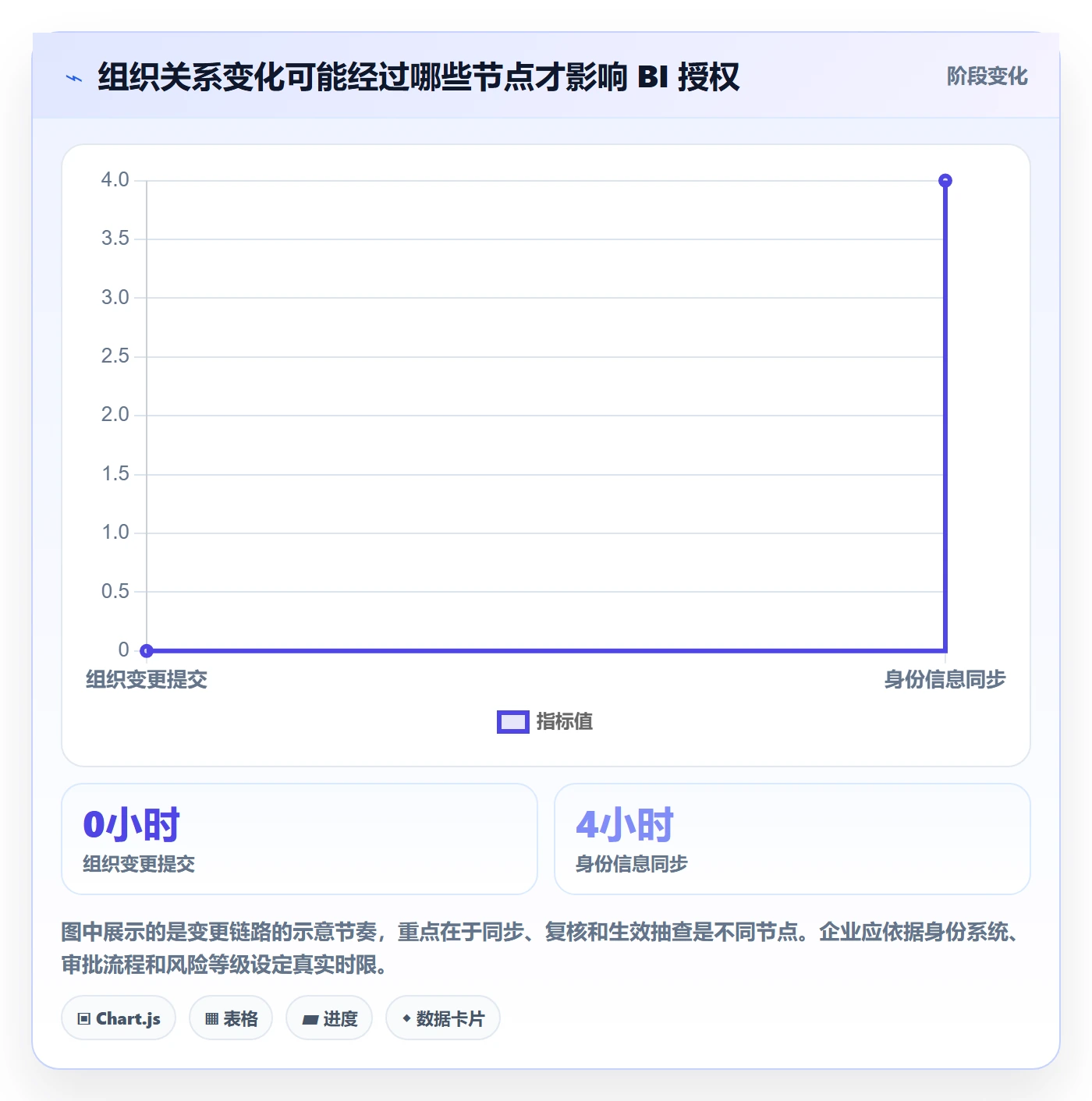Screen dimensions: 1092x1101
Task: Click 组织变更提交 caption under 0小时
Action: [139, 864]
